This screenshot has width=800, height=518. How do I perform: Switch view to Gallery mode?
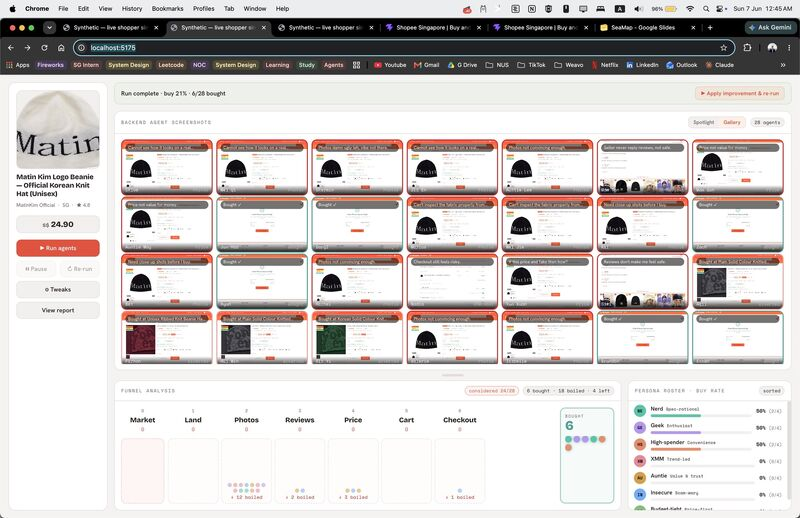pyautogui.click(x=732, y=122)
